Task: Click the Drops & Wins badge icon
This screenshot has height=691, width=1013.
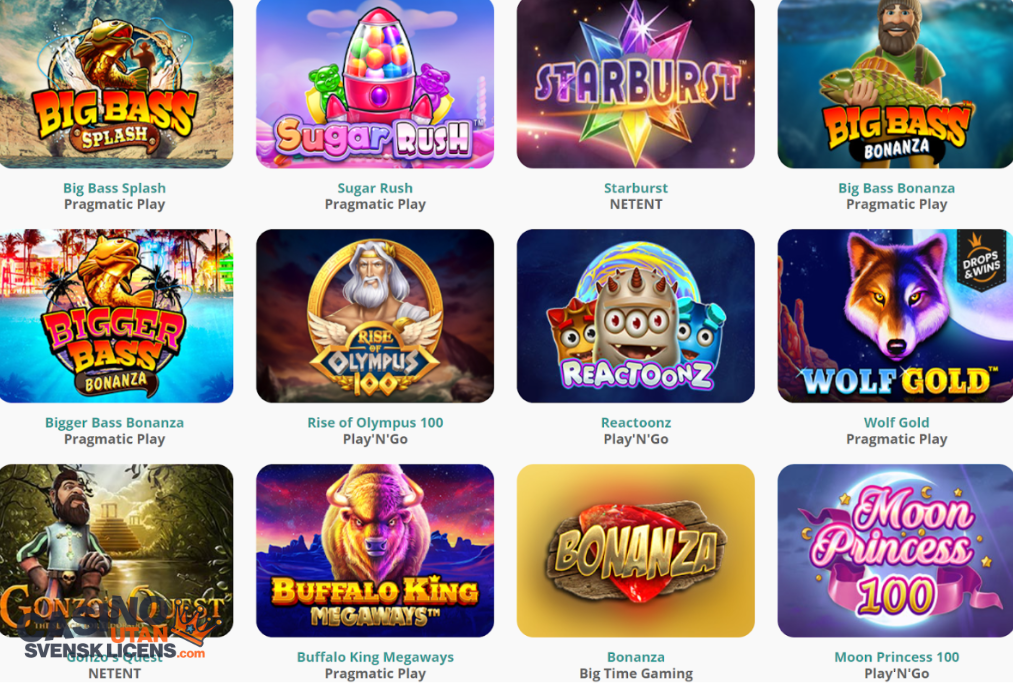Action: (981, 260)
